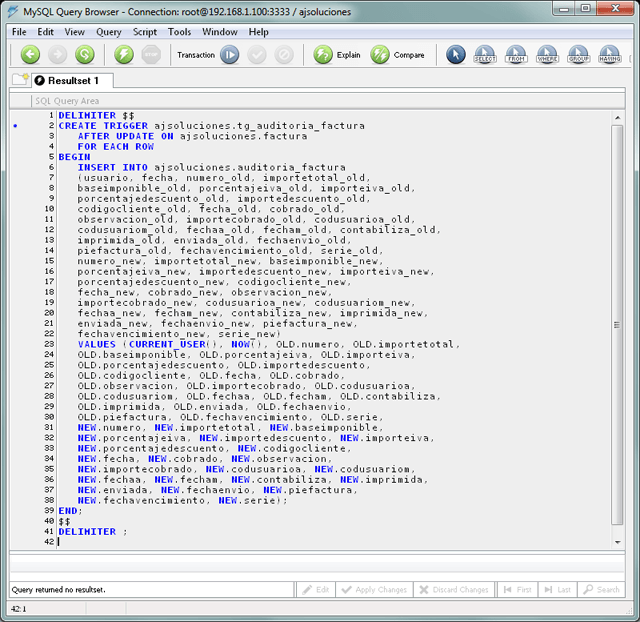The height and width of the screenshot is (622, 640).
Task: Click the transaction rollback icon
Action: 284,55
